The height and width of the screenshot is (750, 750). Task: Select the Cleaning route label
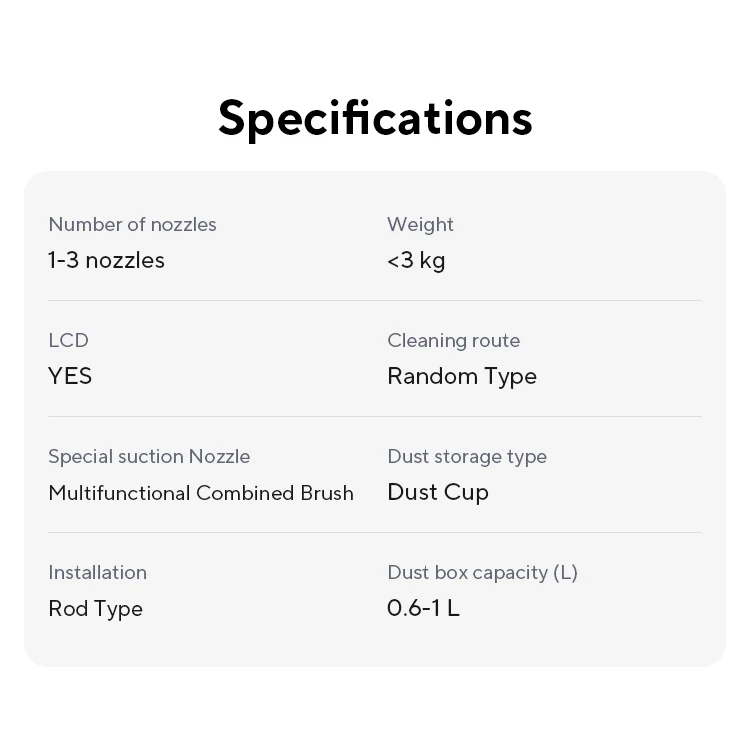453,340
